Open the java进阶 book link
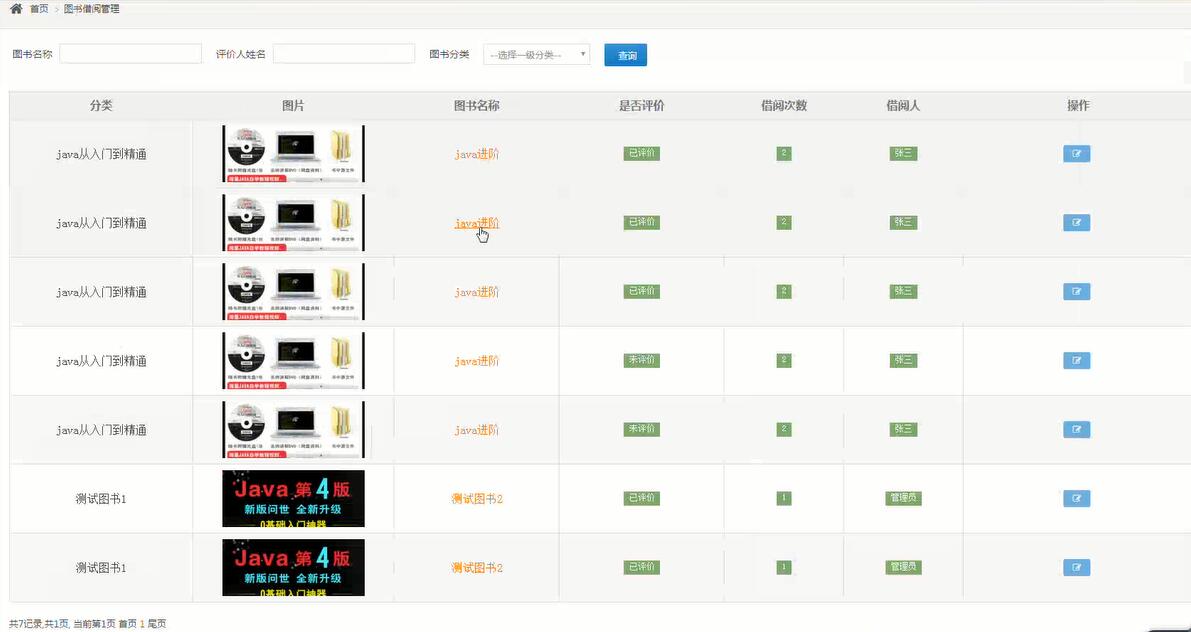The width and height of the screenshot is (1191, 632). pyautogui.click(x=477, y=153)
